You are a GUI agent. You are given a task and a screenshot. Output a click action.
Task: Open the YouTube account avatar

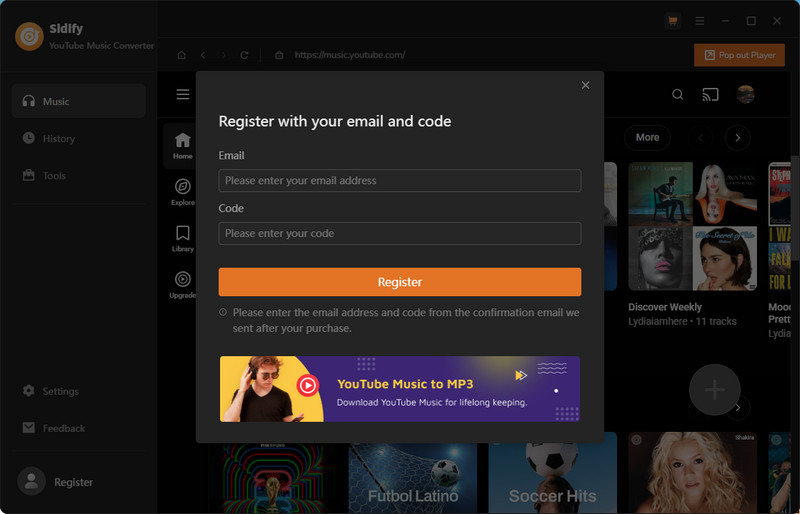(745, 94)
